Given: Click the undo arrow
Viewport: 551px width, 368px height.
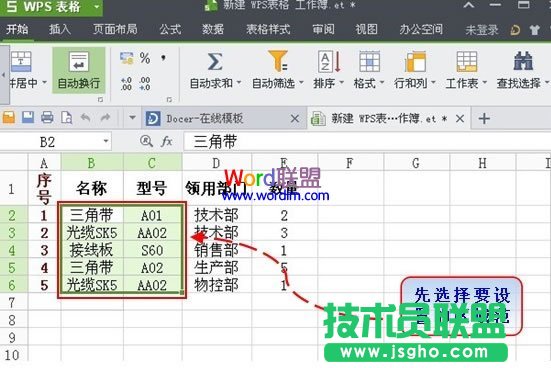Looking at the screenshot, I should click(86, 117).
